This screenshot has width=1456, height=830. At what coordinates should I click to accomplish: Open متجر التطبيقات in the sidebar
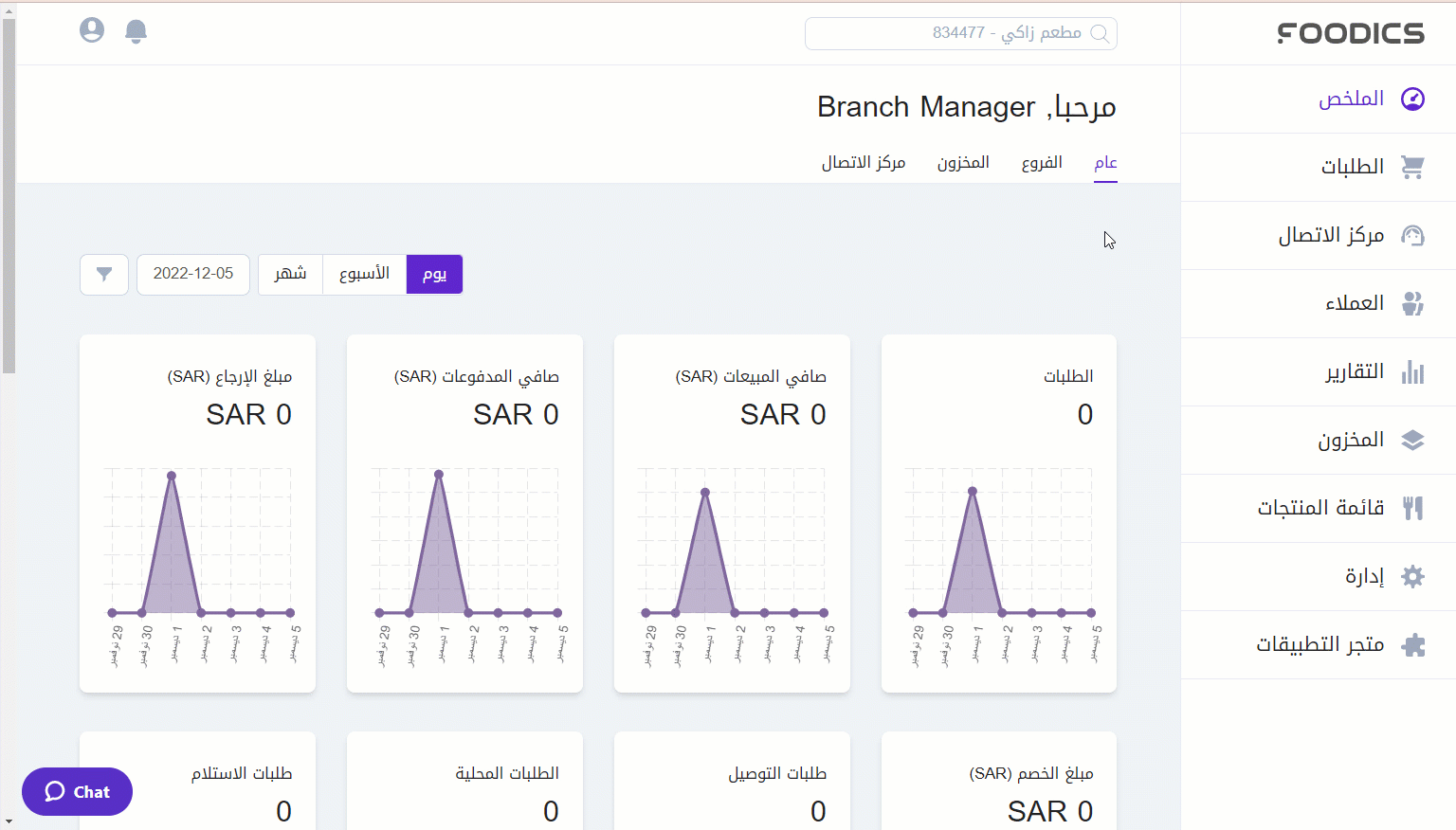point(1319,644)
